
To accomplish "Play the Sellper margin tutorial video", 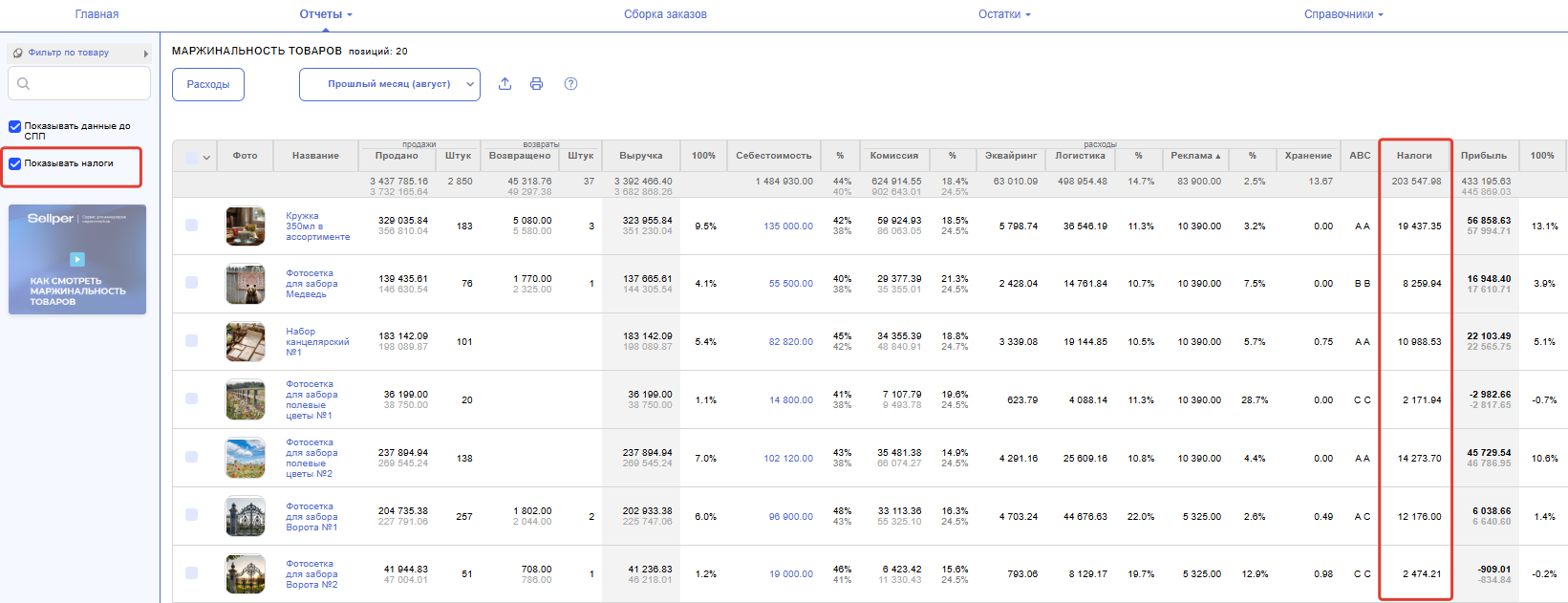I will [x=77, y=259].
